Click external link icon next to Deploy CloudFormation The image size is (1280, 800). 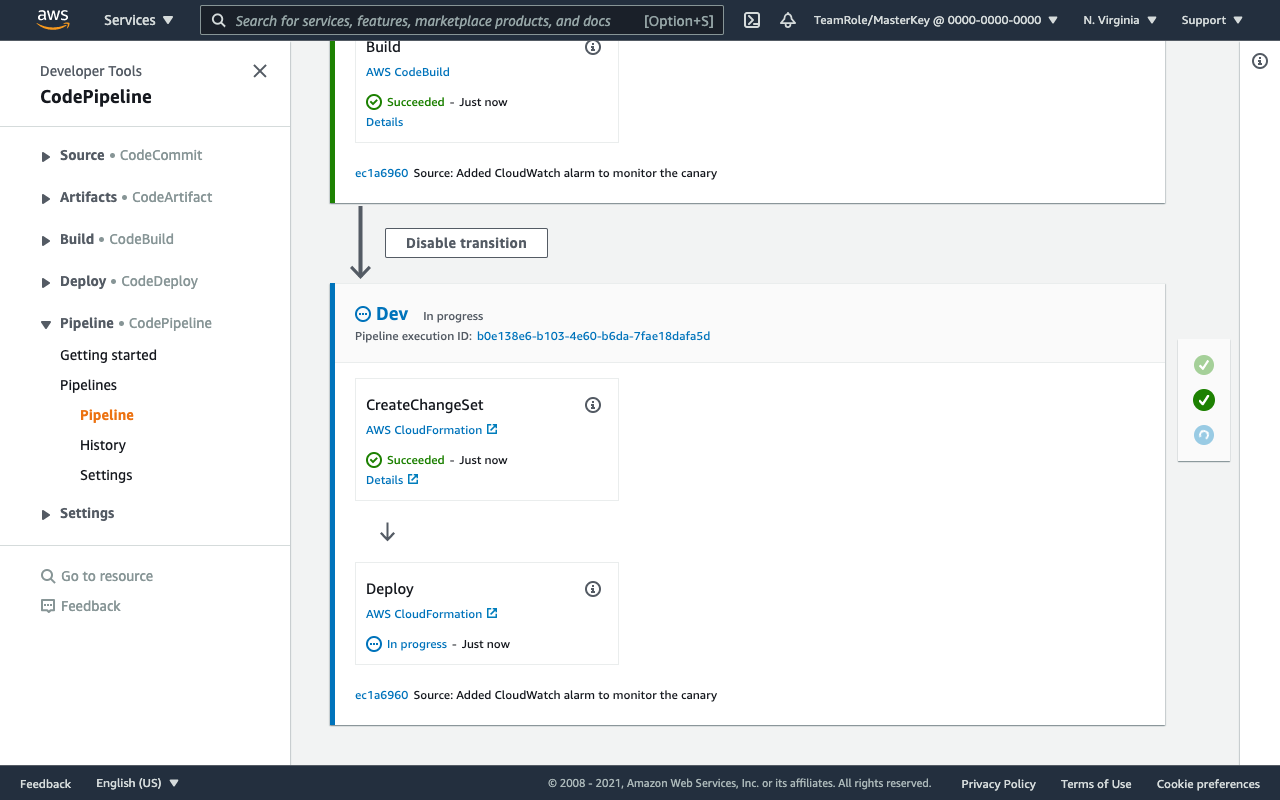click(492, 613)
